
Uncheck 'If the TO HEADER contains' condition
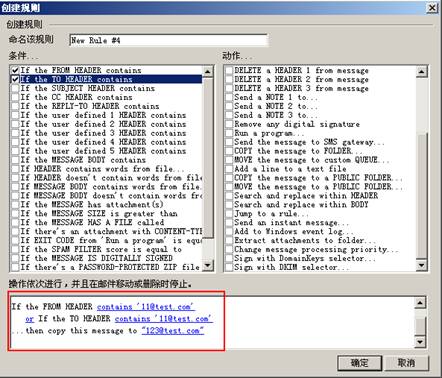tap(15, 79)
